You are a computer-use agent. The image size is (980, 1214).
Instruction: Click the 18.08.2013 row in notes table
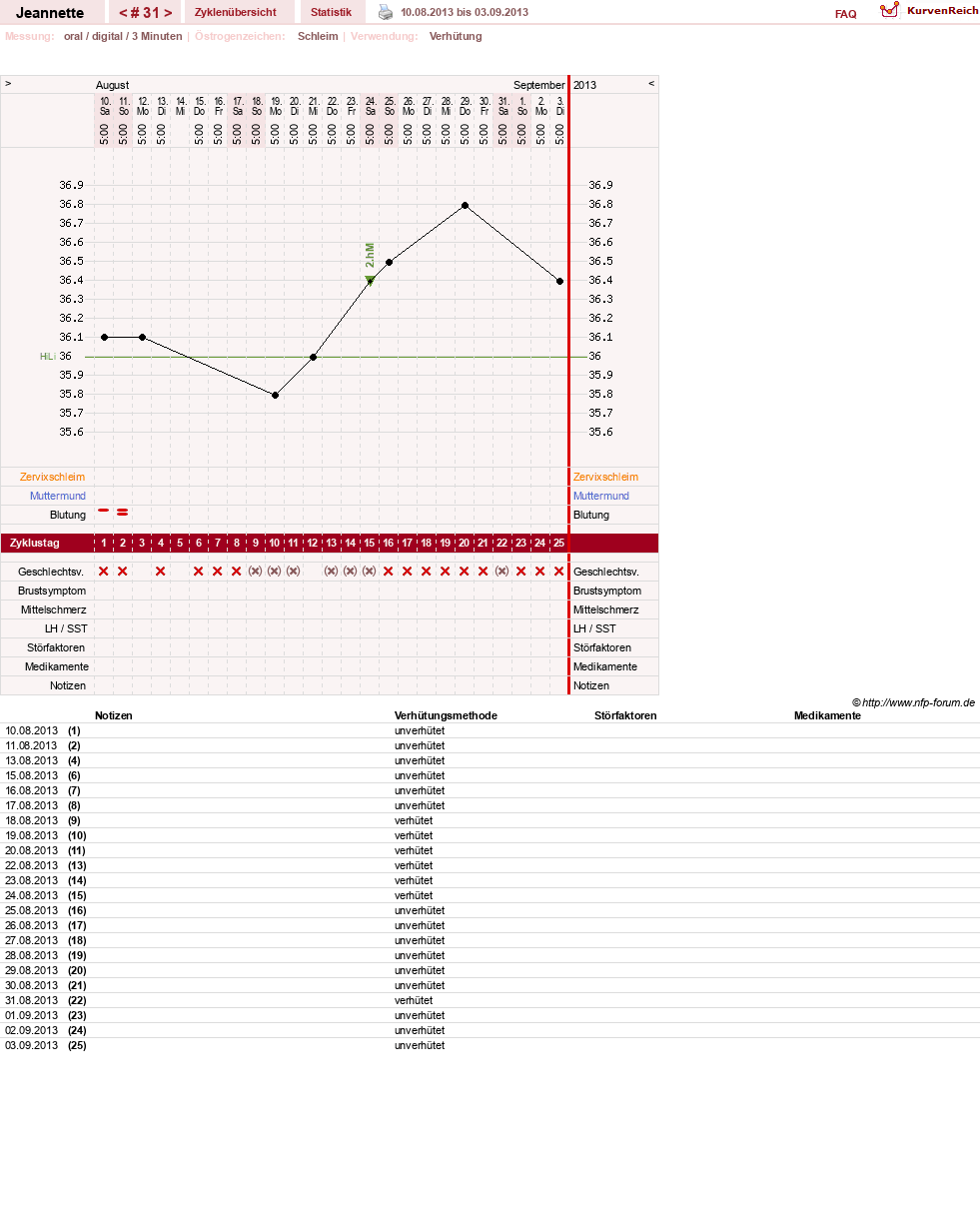click(490, 820)
